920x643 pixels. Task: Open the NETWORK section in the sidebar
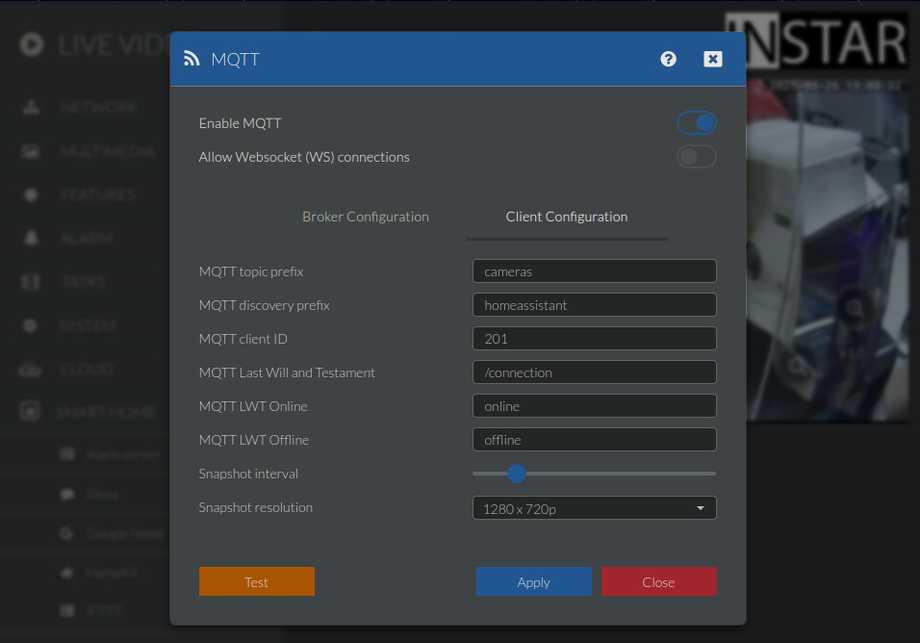pyautogui.click(x=30, y=107)
